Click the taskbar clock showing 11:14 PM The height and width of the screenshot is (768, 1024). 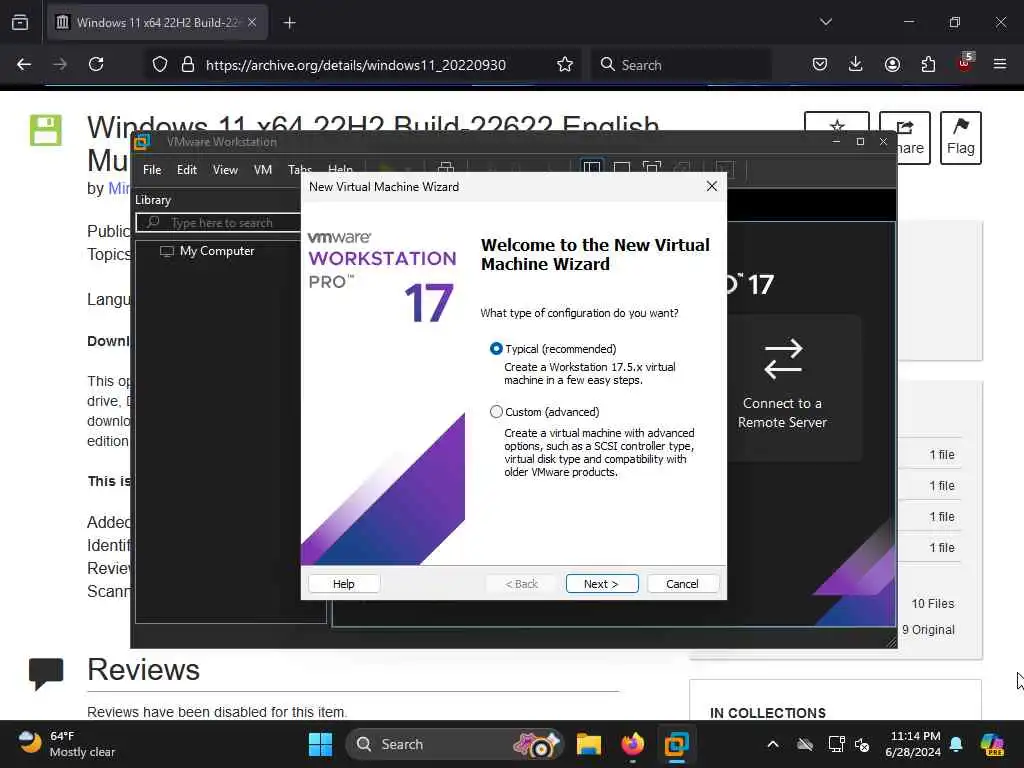913,744
